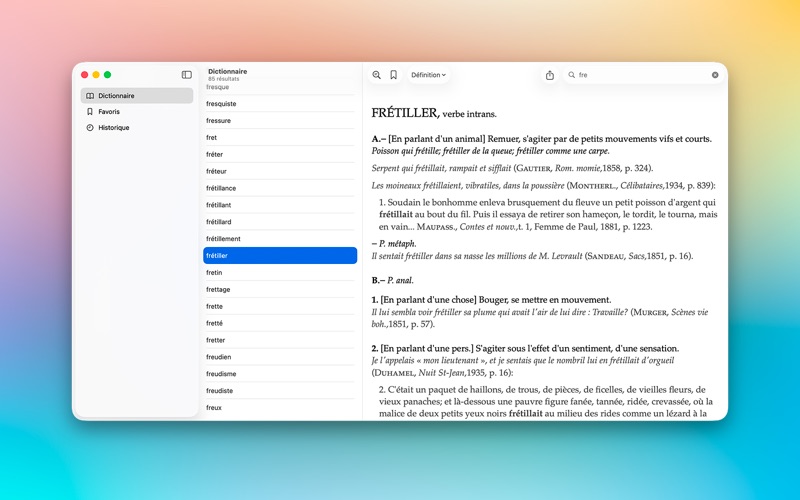Click the FRÉTILLER heading in definition
This screenshot has height=500, width=800.
pyautogui.click(x=405, y=113)
